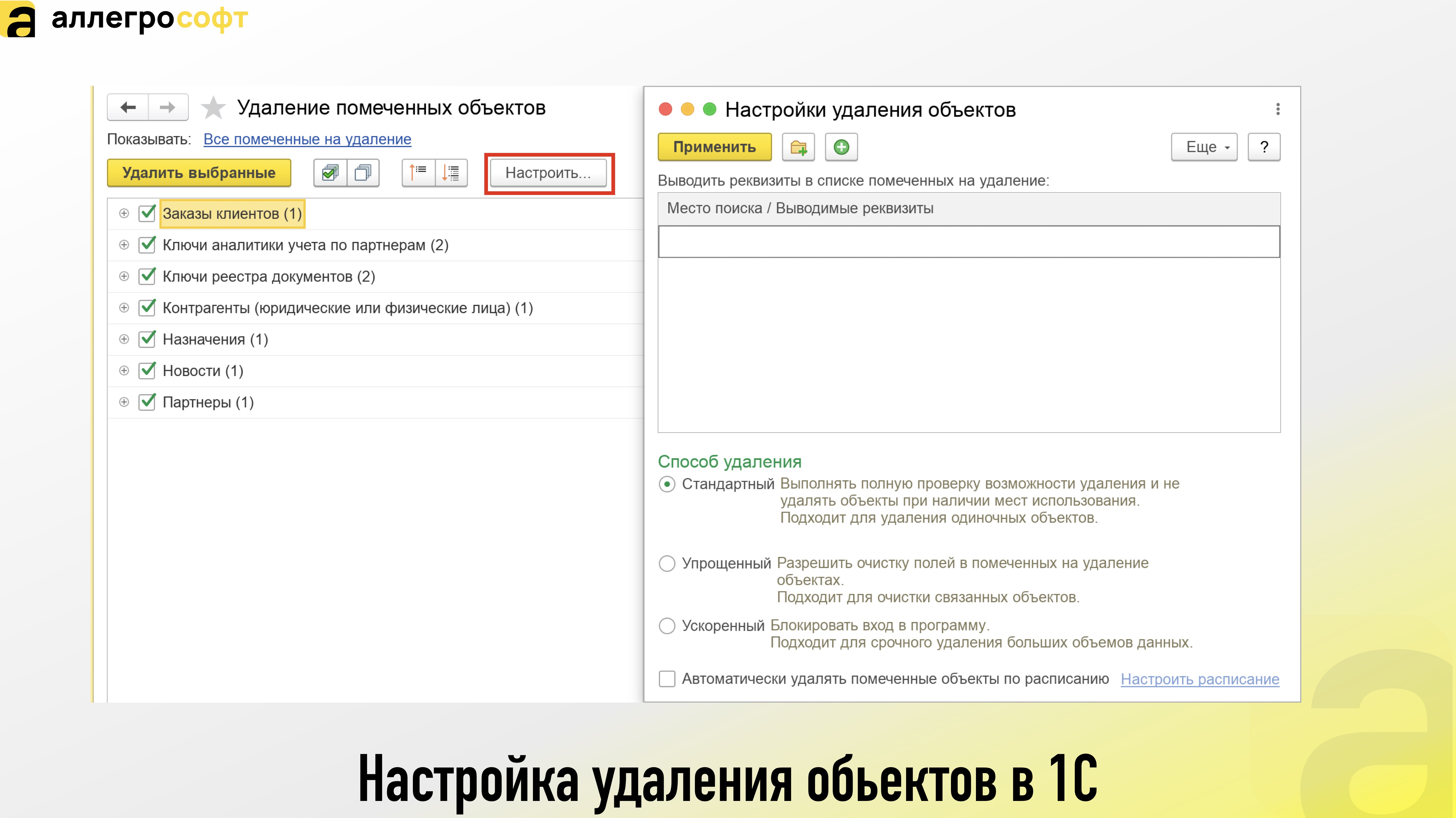Click Удалить выбранные button
This screenshot has height=818, width=1456.
[x=199, y=173]
